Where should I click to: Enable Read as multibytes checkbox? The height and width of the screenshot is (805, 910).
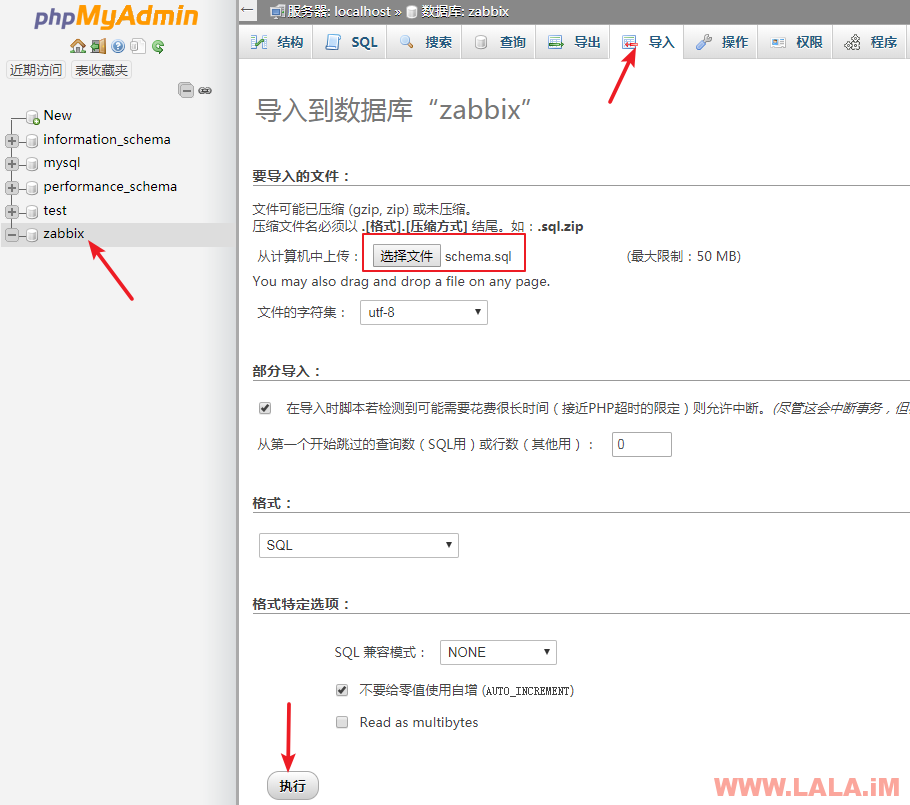click(342, 722)
